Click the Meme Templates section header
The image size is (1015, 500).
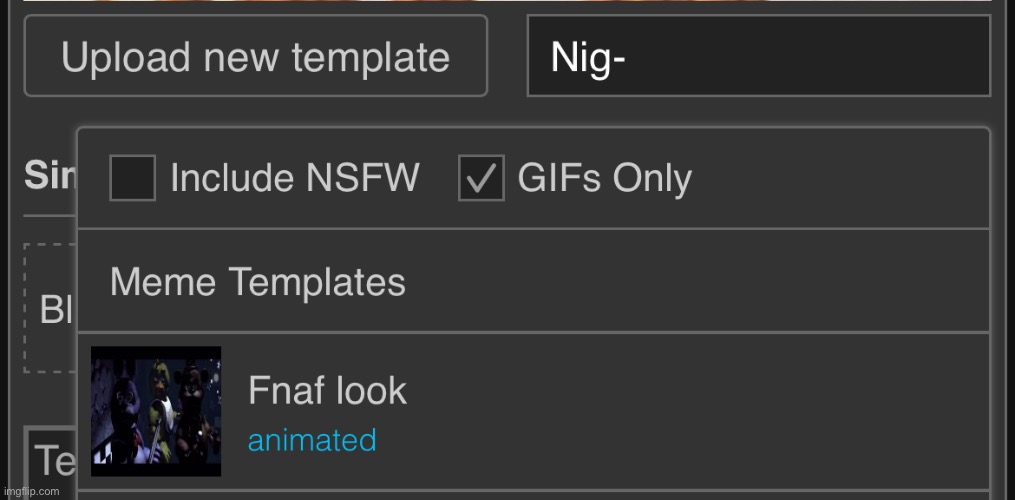(258, 282)
